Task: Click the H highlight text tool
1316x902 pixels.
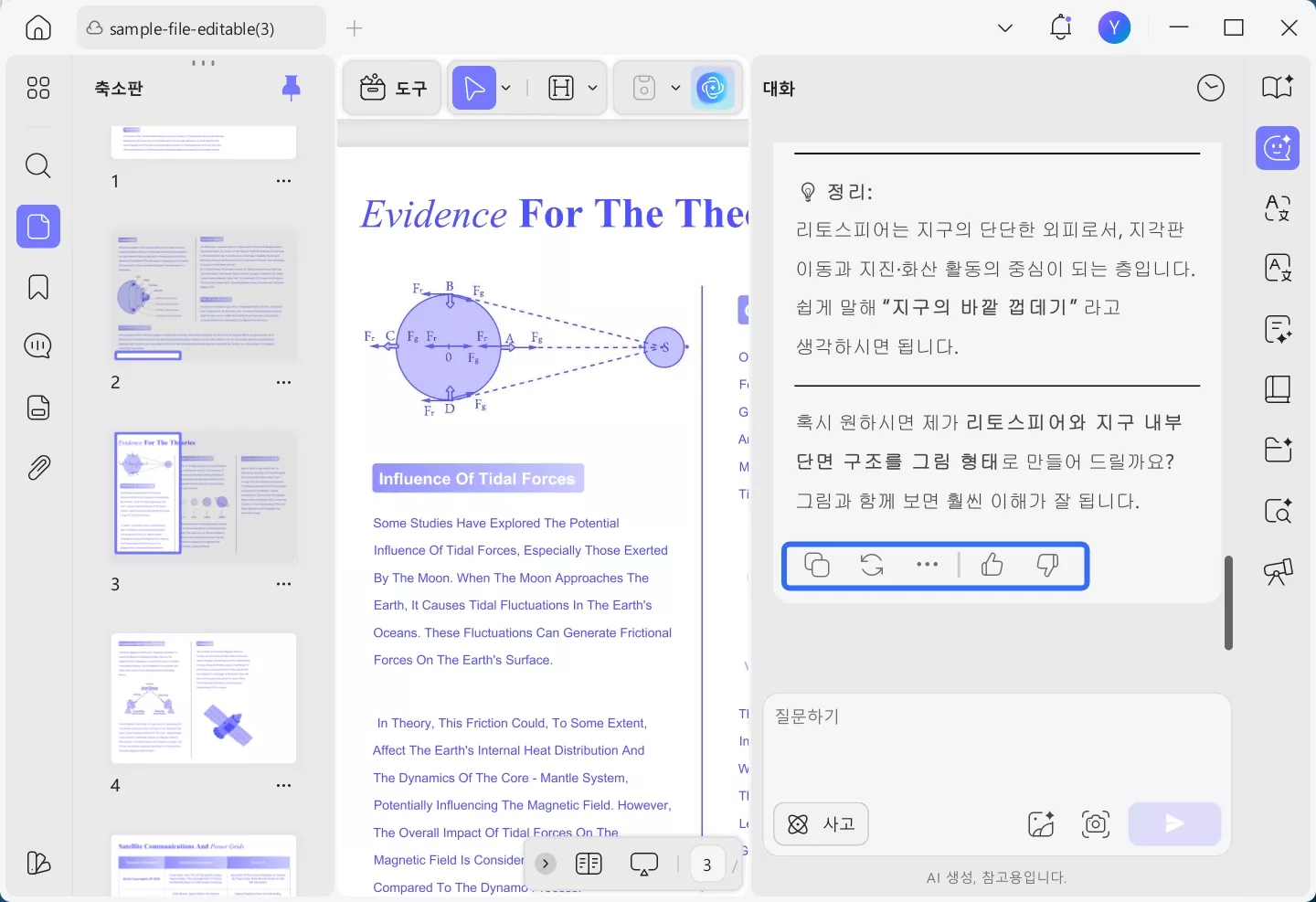Action: tap(561, 88)
